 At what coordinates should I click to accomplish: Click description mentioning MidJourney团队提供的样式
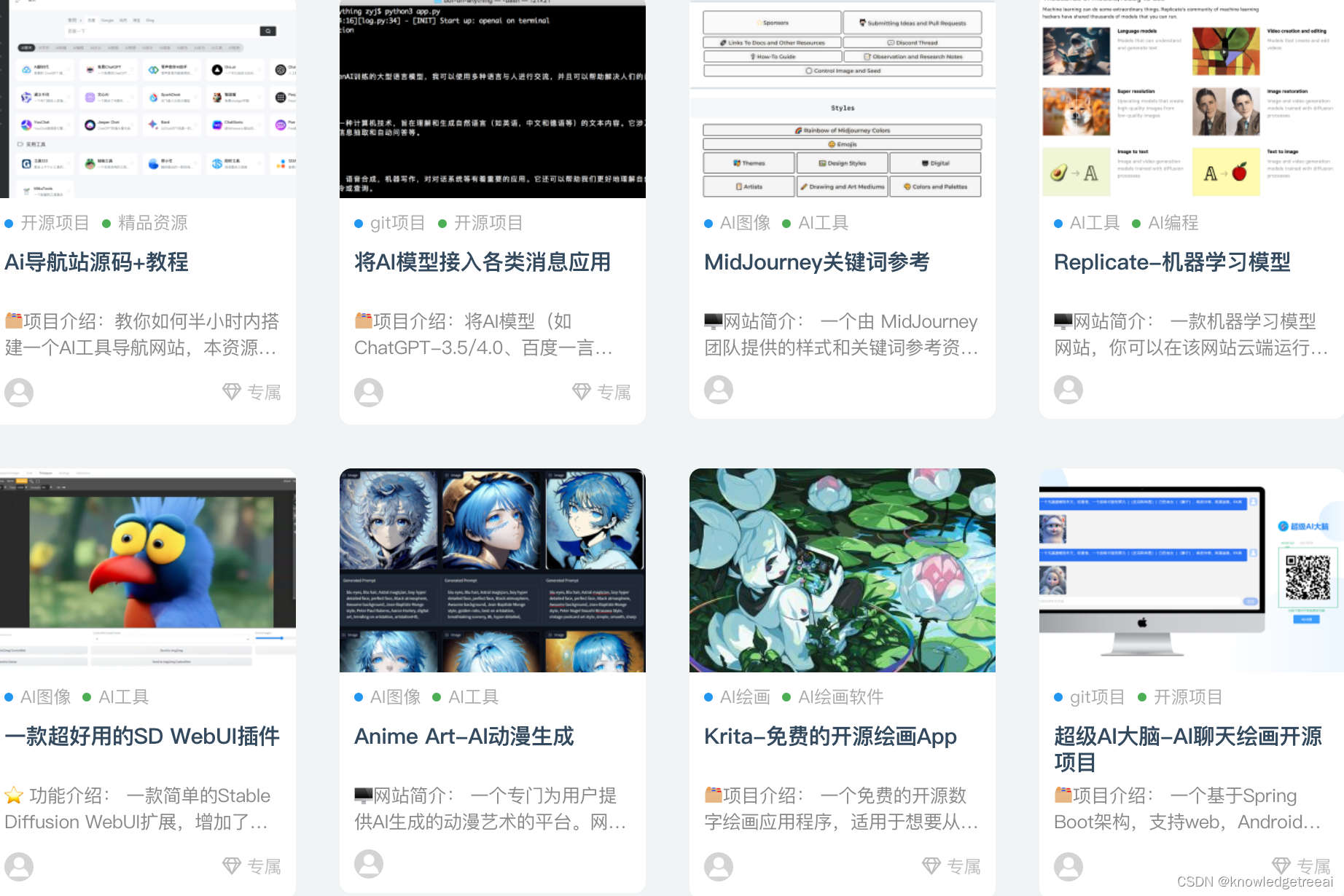pos(841,334)
